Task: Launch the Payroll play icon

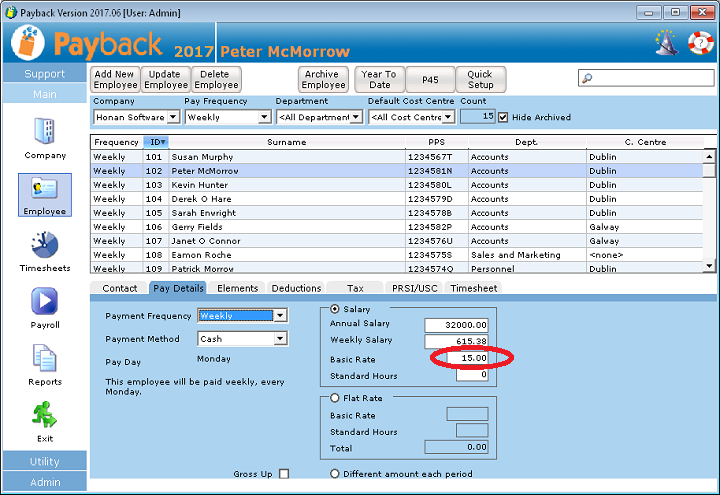Action: [45, 302]
